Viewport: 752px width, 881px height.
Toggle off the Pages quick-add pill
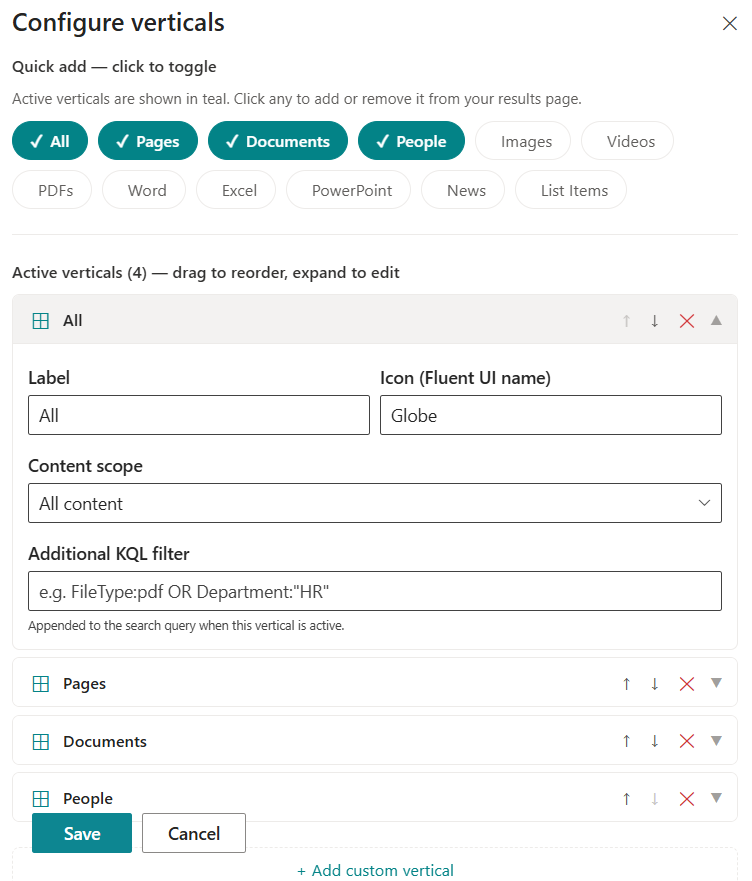148,141
